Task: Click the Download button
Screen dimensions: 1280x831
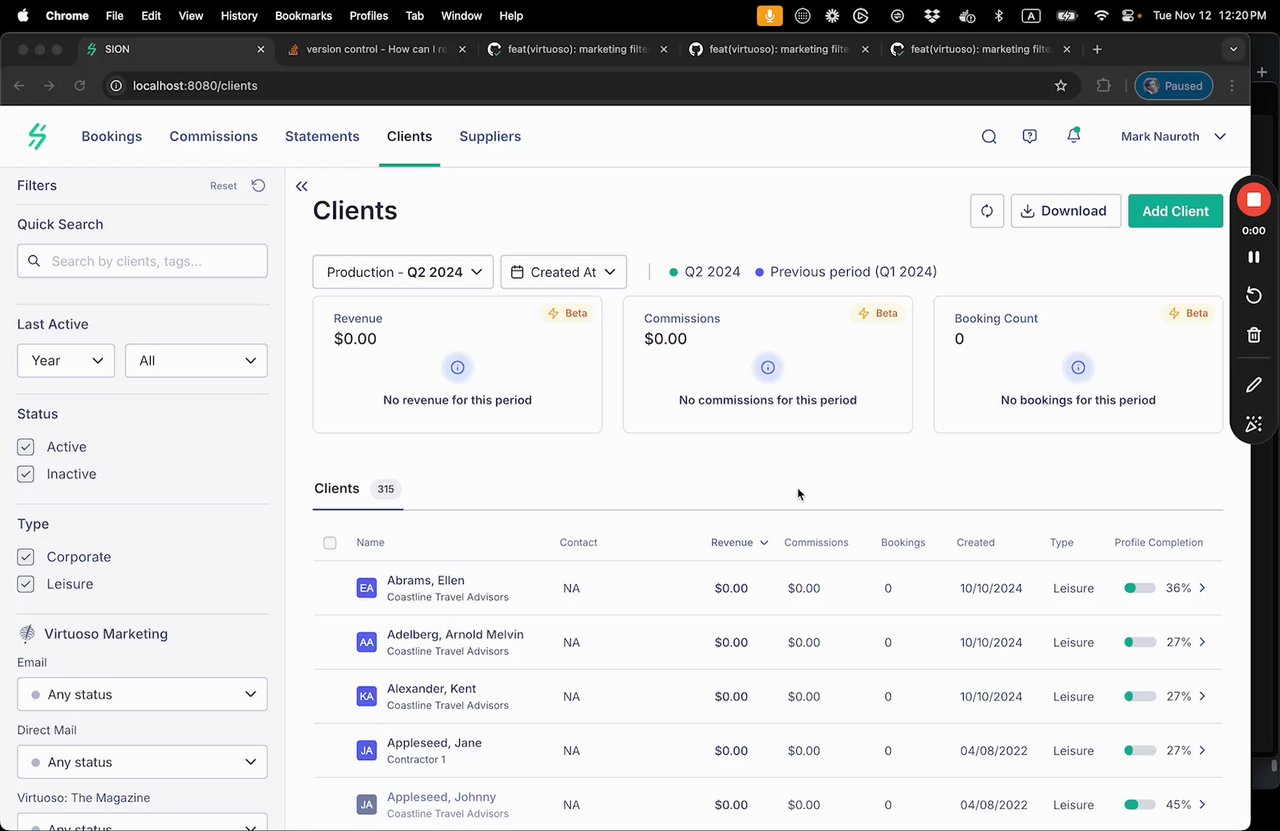Action: [1065, 211]
